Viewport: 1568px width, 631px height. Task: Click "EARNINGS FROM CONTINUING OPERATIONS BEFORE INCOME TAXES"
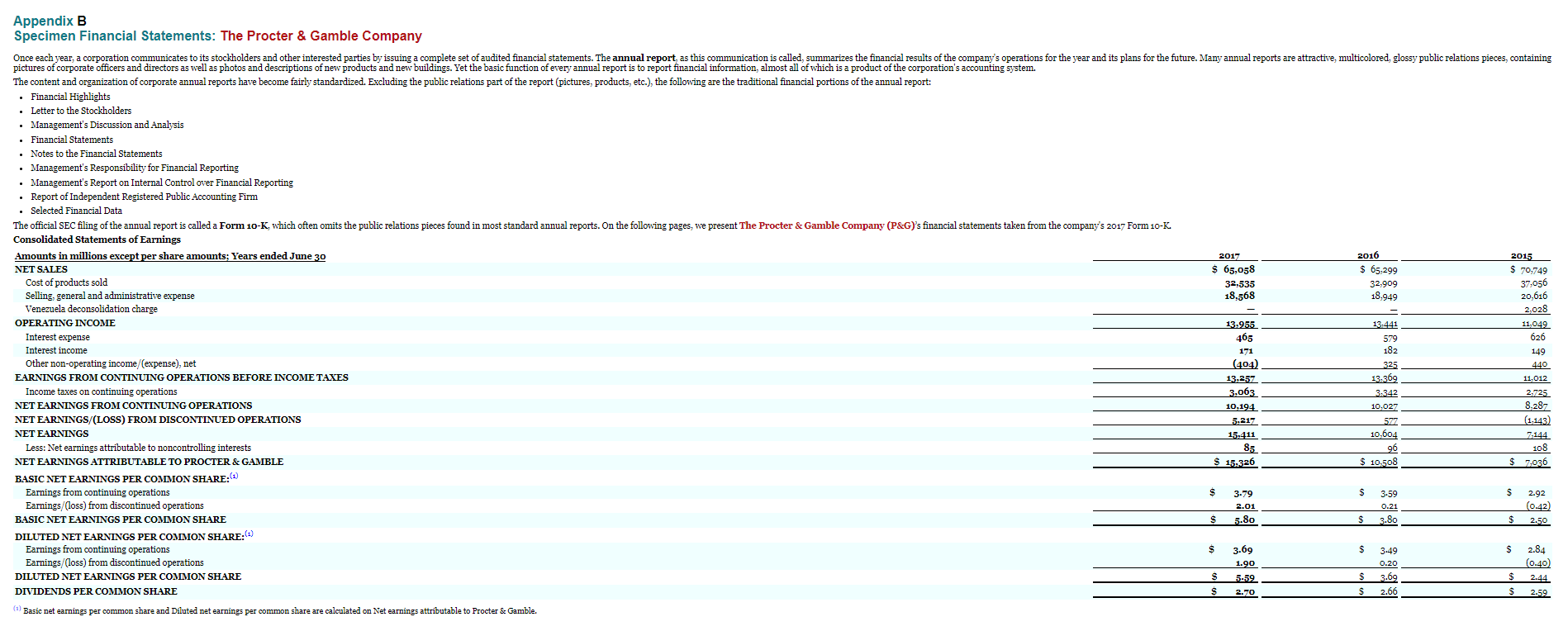pyautogui.click(x=182, y=377)
